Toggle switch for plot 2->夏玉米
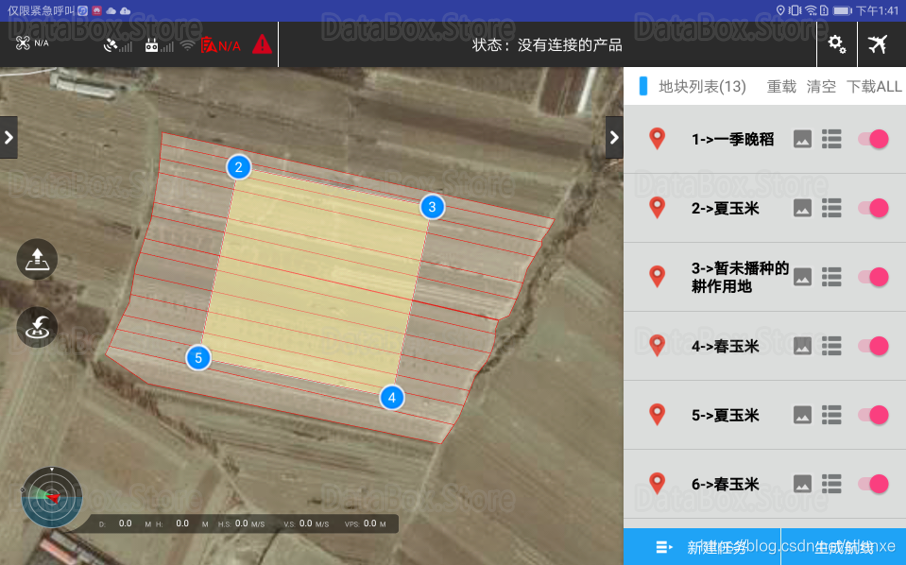Image resolution: width=906 pixels, height=565 pixels. pyautogui.click(x=873, y=207)
